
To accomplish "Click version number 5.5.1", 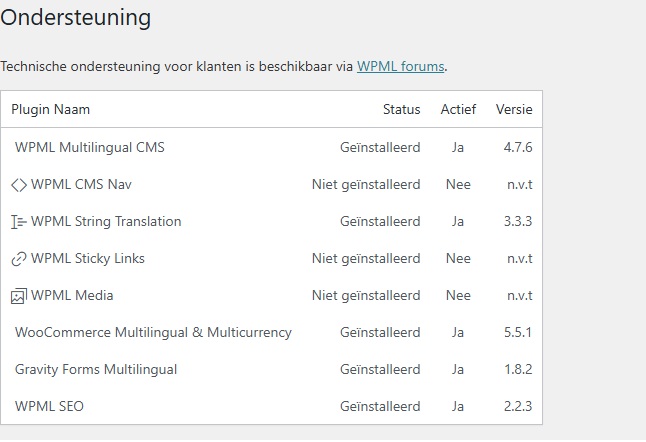I will point(518,332).
